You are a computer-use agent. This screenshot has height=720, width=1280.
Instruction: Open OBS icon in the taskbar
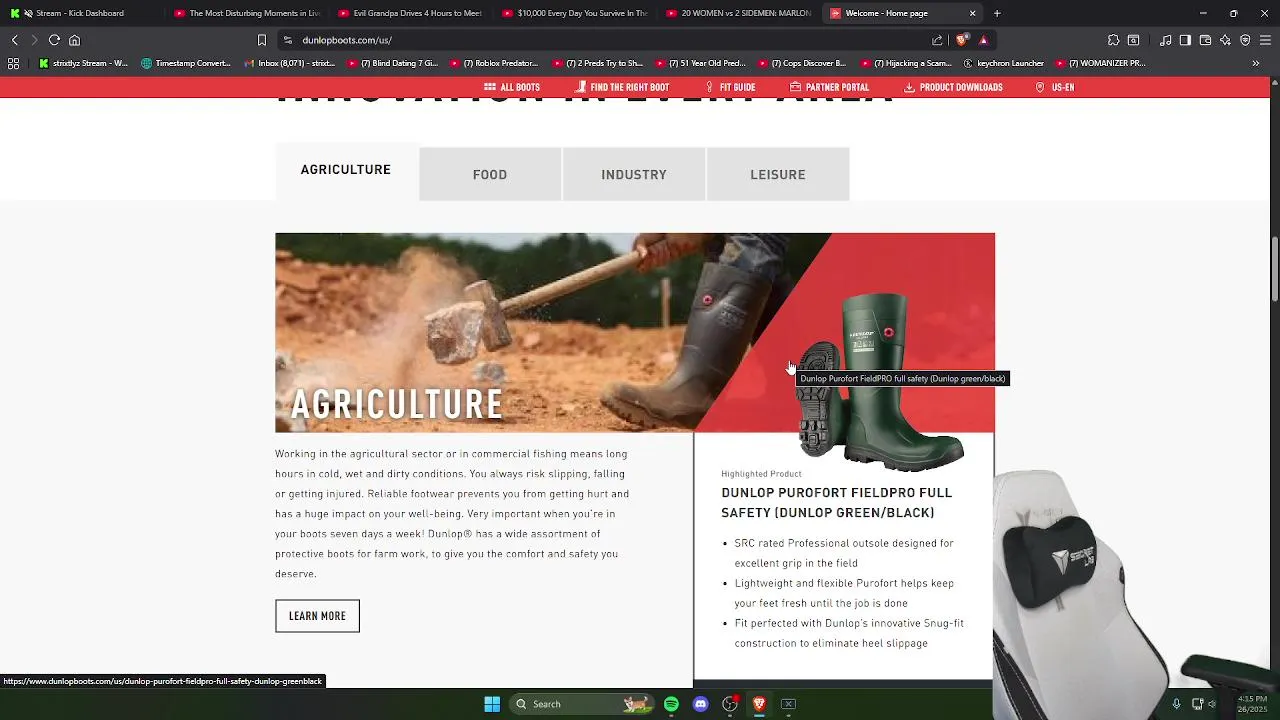730,704
